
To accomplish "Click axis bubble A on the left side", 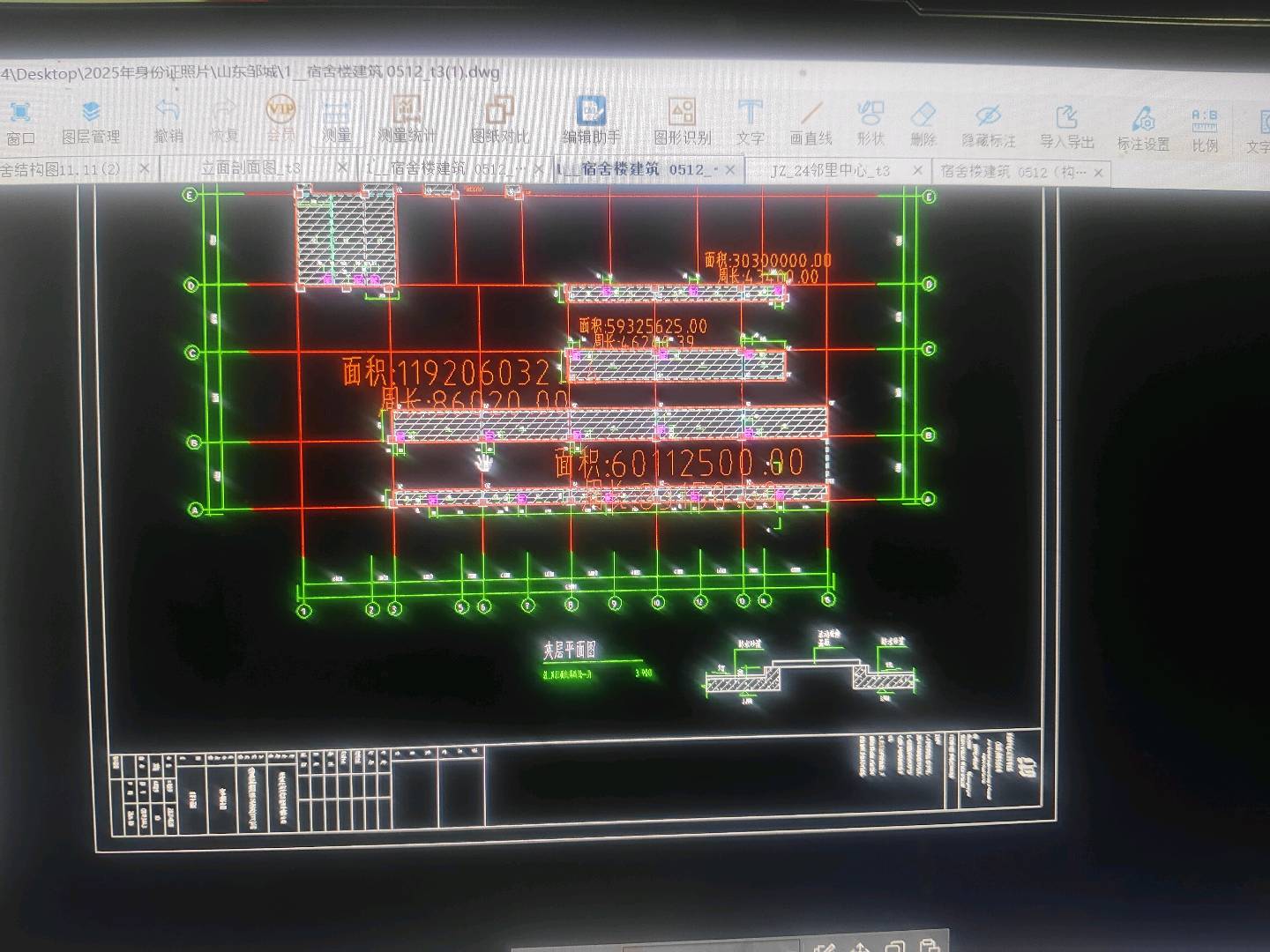I will [x=196, y=509].
